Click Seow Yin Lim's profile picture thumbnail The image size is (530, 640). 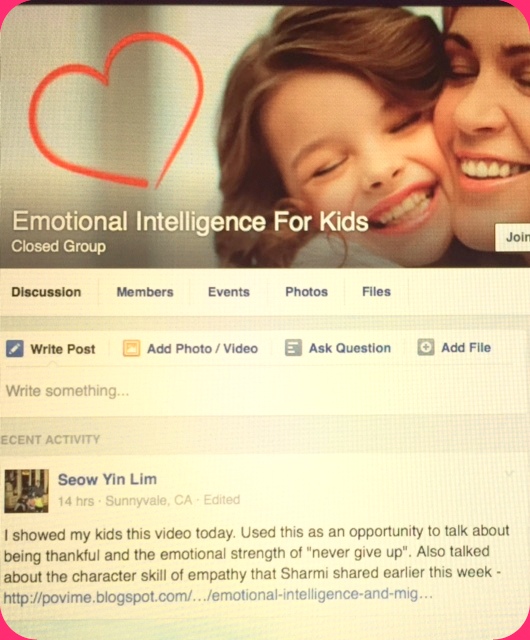pos(27,491)
